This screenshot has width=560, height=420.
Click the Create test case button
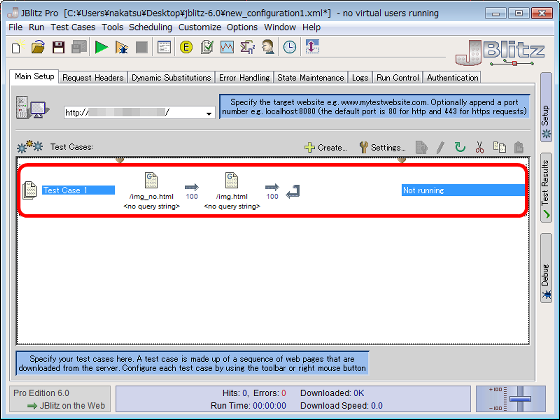tap(325, 148)
